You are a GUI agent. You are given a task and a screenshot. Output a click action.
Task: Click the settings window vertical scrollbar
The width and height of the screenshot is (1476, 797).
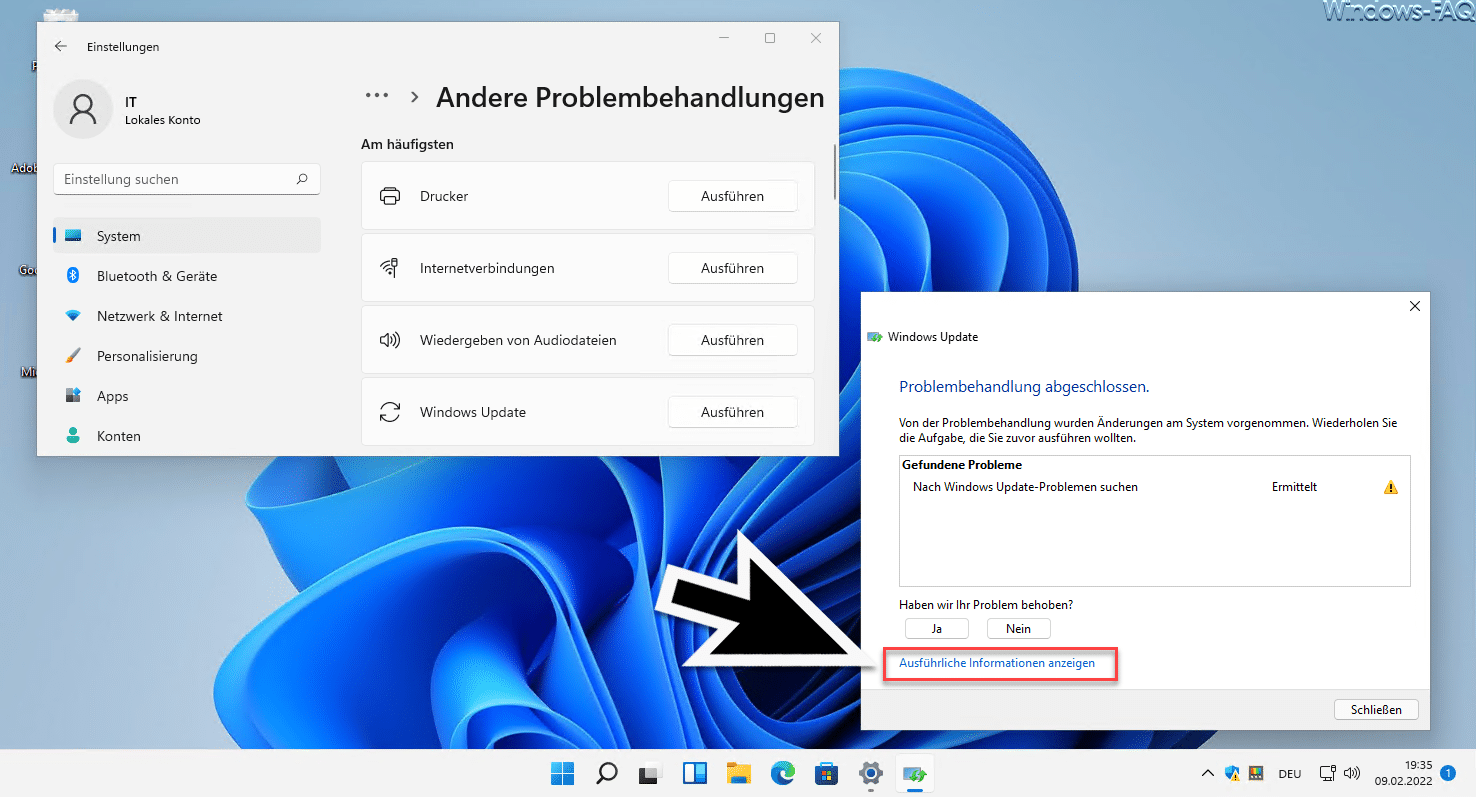pyautogui.click(x=835, y=172)
